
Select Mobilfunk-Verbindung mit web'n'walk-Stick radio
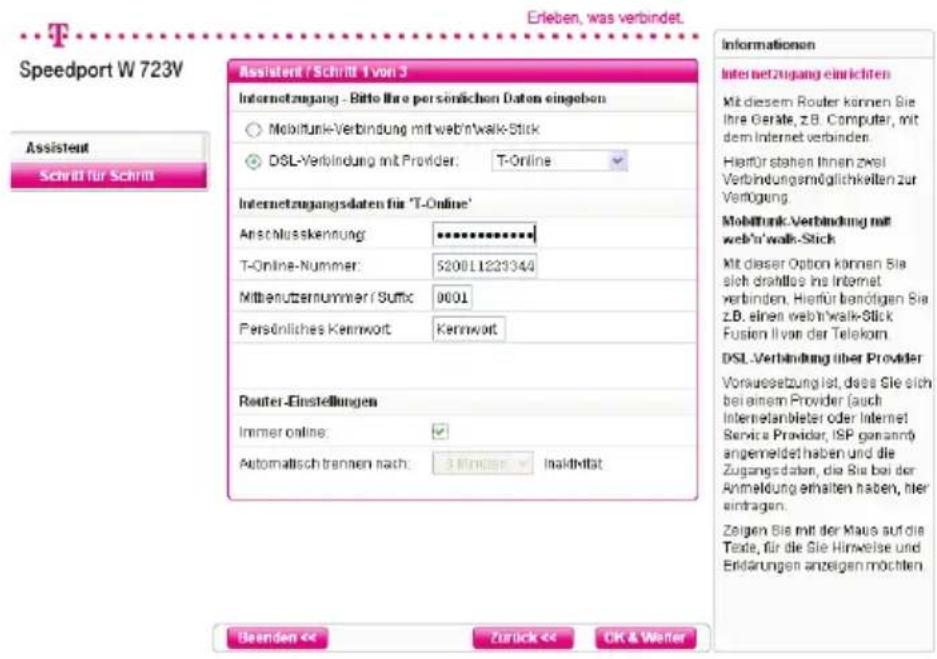pos(253,130)
